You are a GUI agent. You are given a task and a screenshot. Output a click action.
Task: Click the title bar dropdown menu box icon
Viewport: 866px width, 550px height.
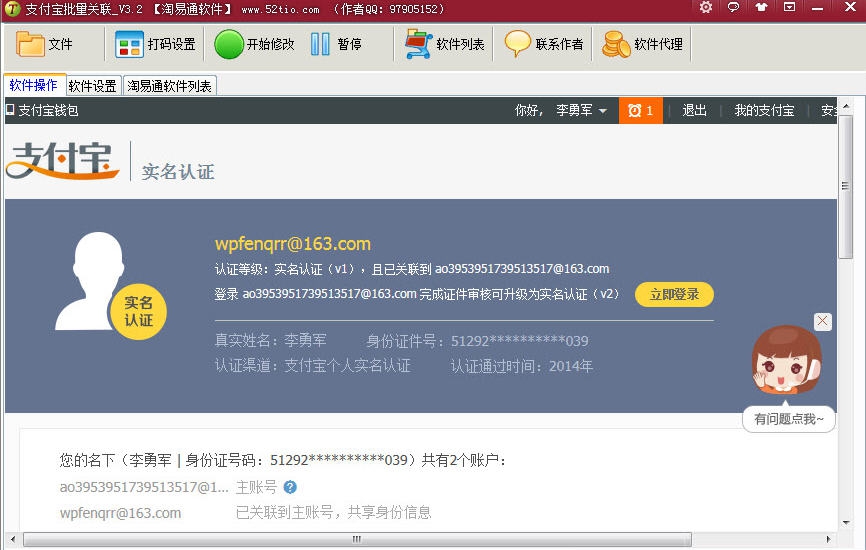tap(790, 7)
